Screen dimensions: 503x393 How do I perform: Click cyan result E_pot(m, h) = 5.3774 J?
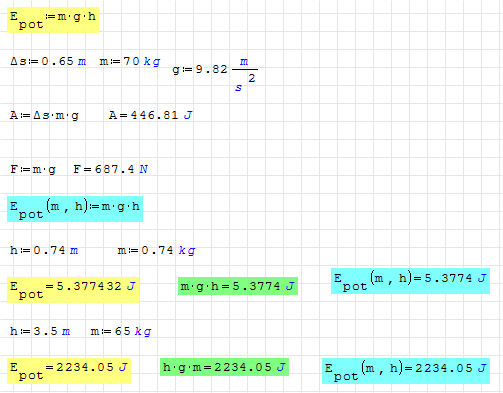(410, 281)
